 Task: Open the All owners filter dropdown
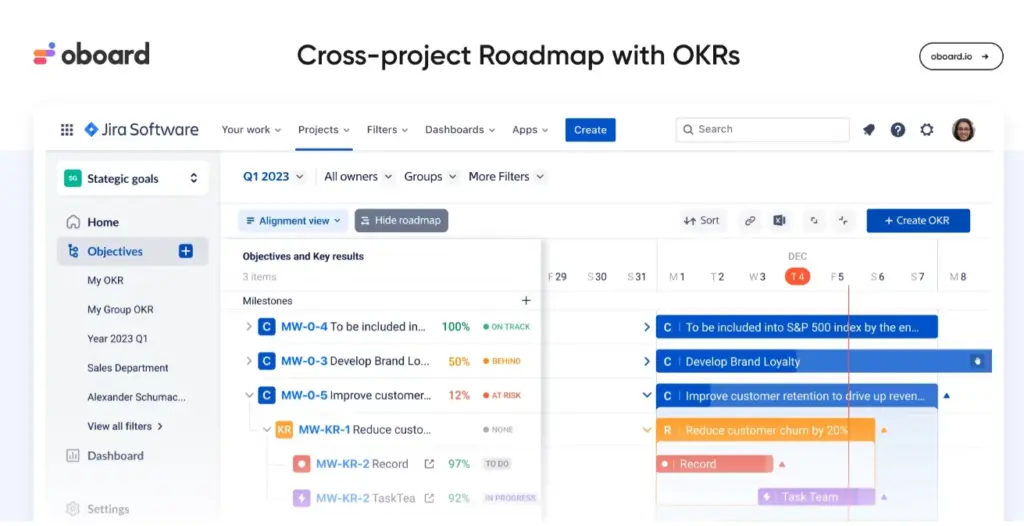[x=359, y=176]
